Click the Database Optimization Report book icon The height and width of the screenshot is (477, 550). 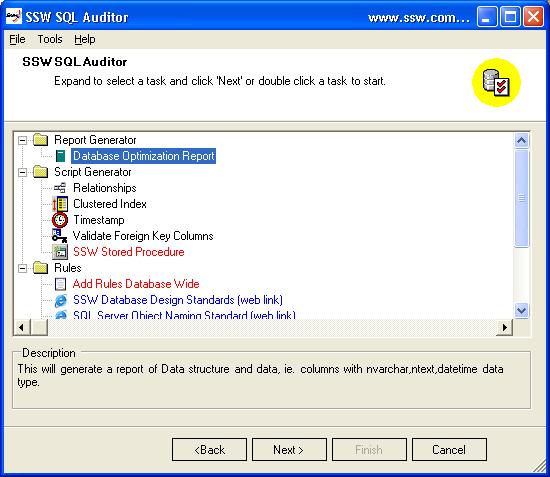click(x=61, y=156)
